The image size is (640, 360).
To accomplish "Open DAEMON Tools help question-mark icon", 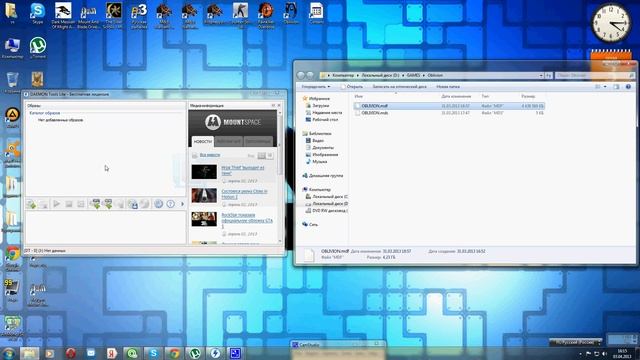I will point(171,204).
